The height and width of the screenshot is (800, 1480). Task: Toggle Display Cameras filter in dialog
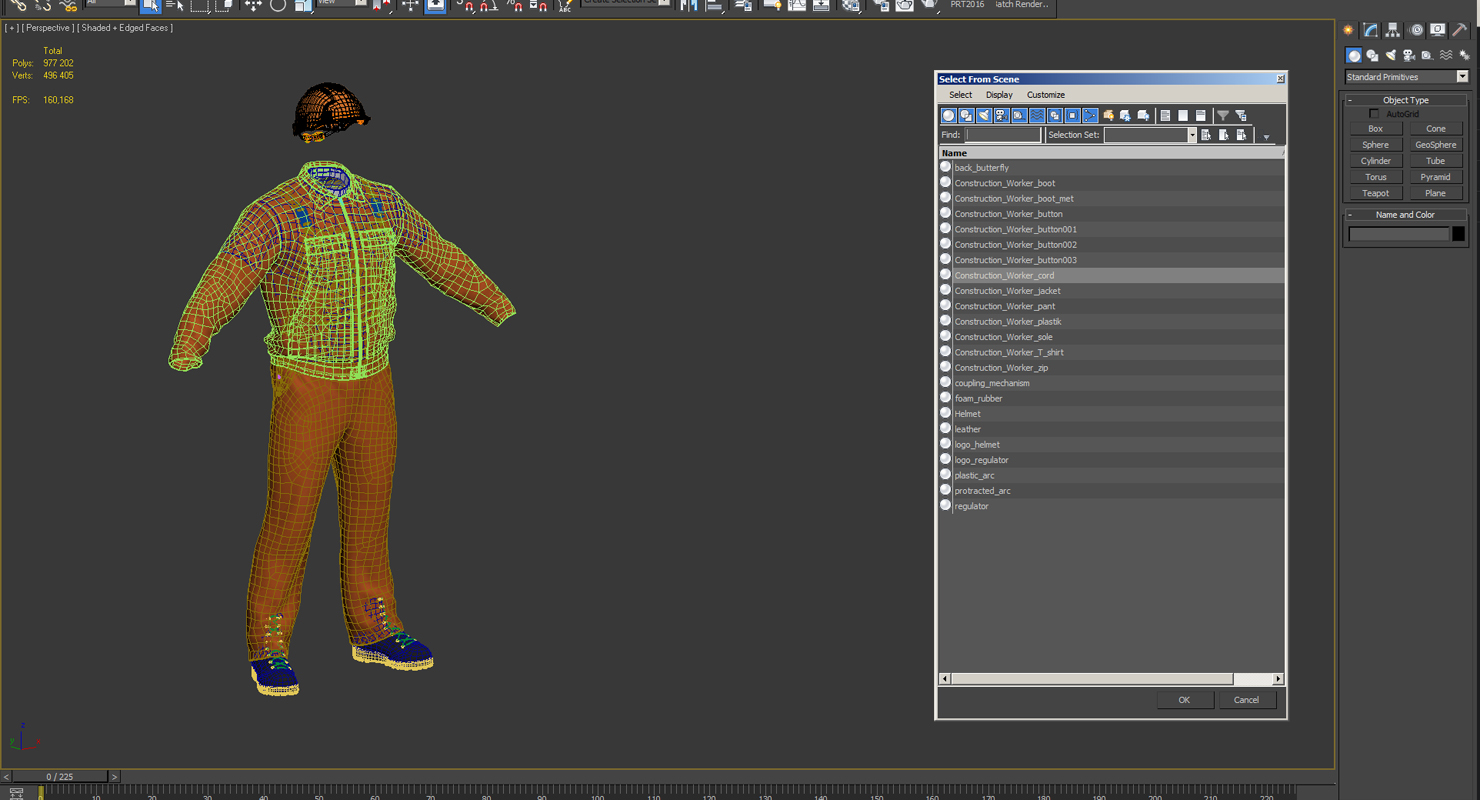pyautogui.click(x=1002, y=116)
